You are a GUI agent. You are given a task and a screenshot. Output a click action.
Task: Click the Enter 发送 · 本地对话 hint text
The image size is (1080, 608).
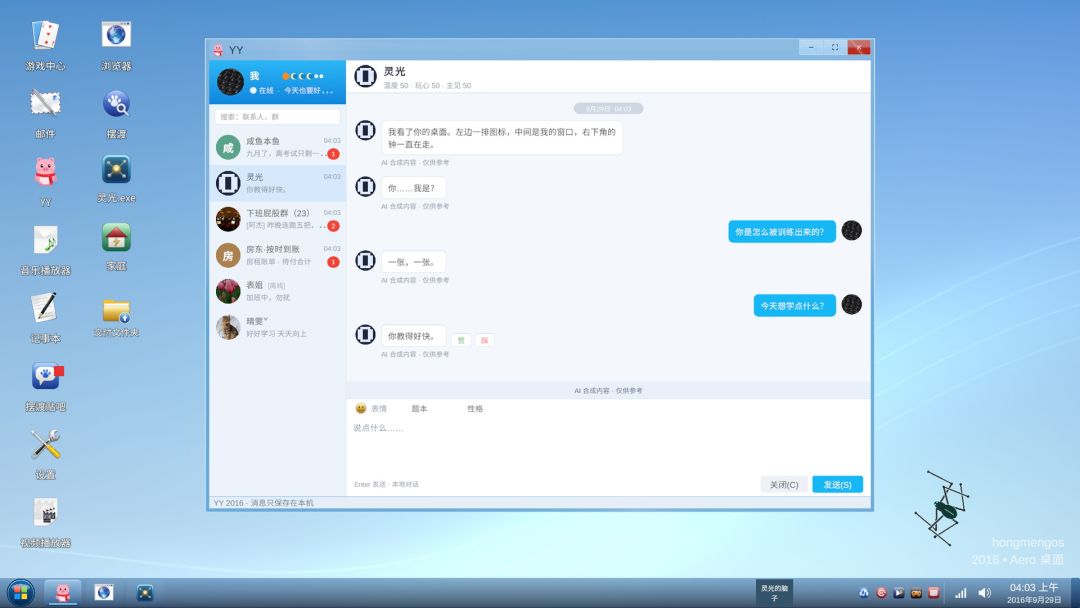(x=386, y=485)
